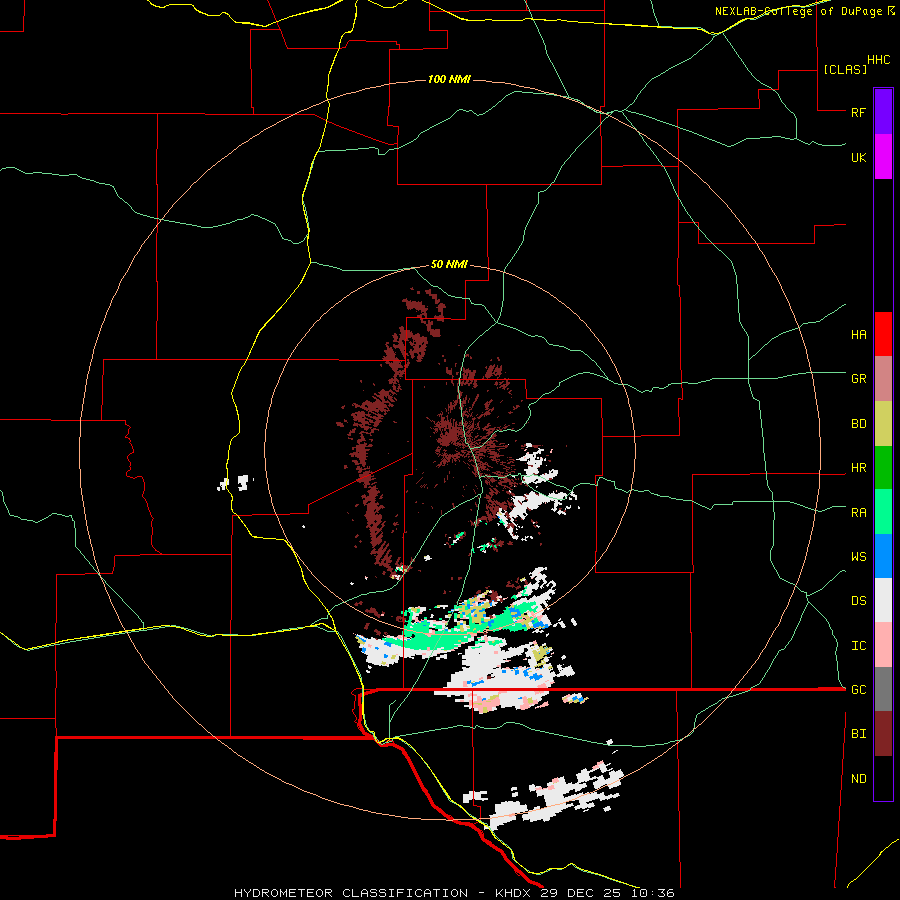Screen dimensions: 900x900
Task: Click the white DS dry snow swatch
Action: pos(883,600)
